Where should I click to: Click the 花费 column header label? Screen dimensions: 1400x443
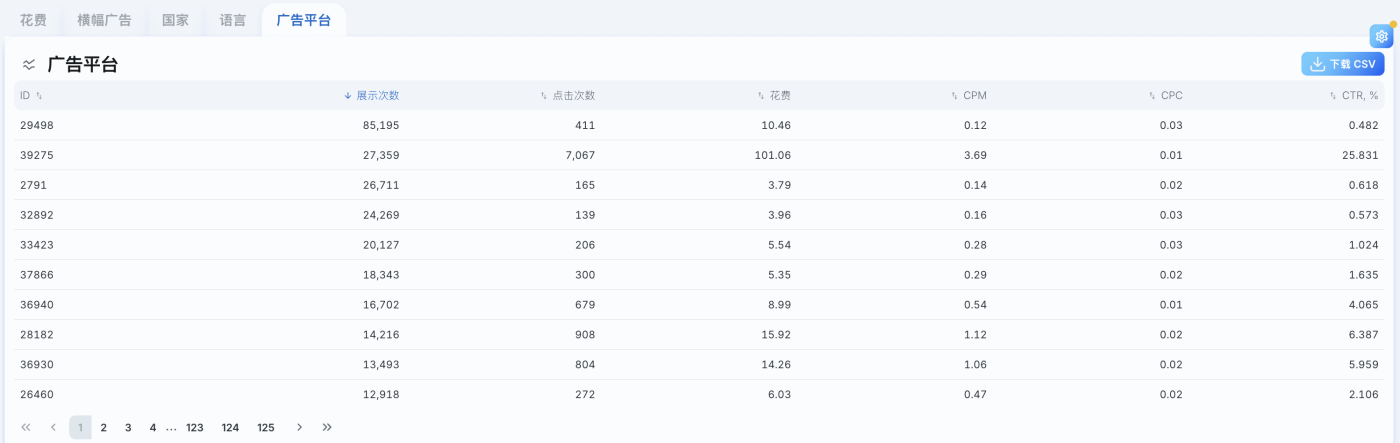[x=780, y=96]
